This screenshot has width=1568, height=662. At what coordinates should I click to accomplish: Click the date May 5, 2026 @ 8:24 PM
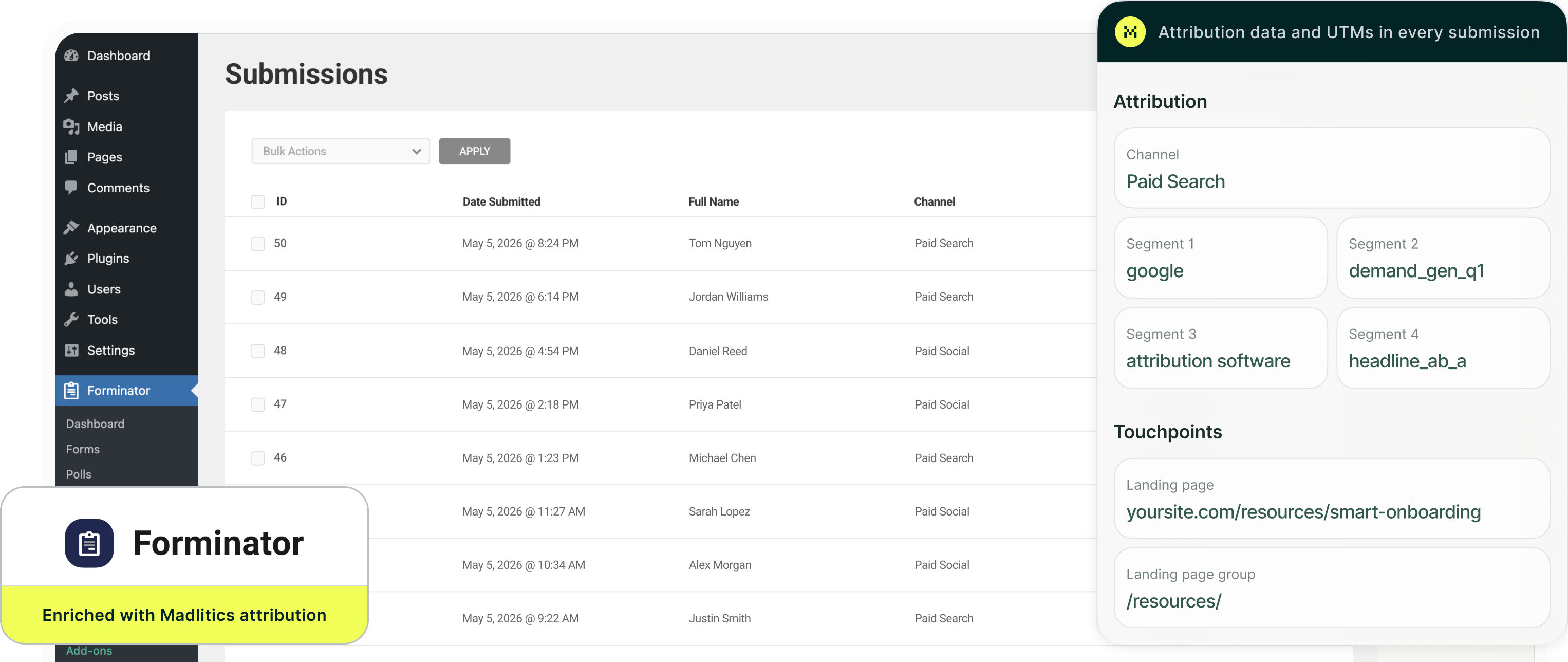click(520, 244)
